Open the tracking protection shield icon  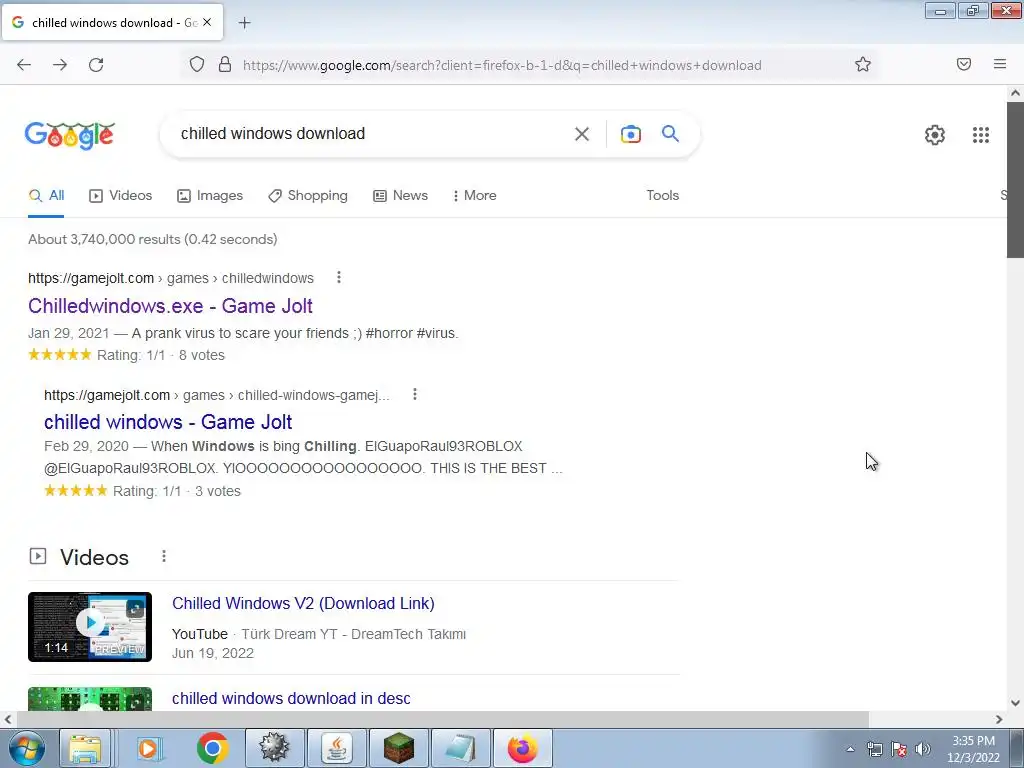click(x=197, y=65)
